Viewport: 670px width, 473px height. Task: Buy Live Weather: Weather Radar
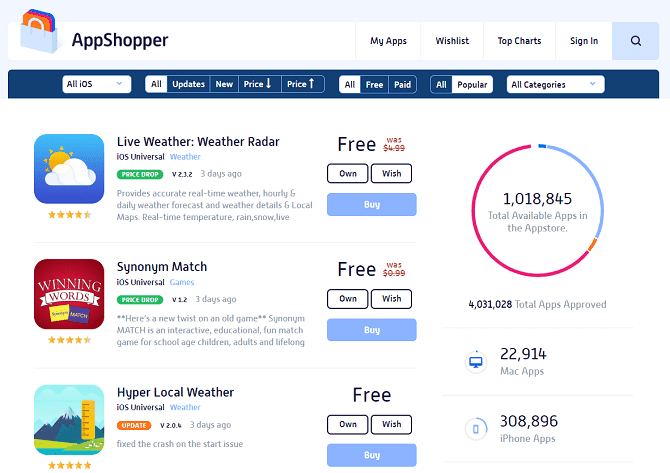(x=372, y=204)
